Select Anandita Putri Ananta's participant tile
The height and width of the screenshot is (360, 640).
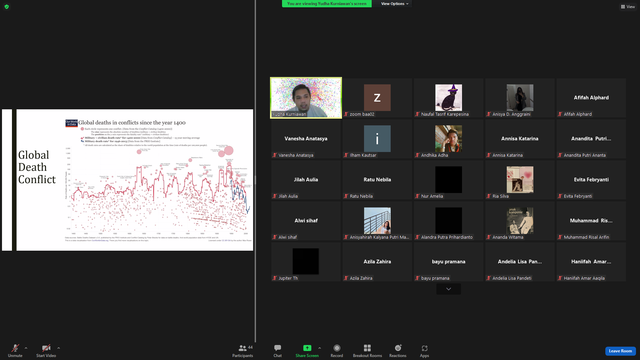(x=591, y=139)
